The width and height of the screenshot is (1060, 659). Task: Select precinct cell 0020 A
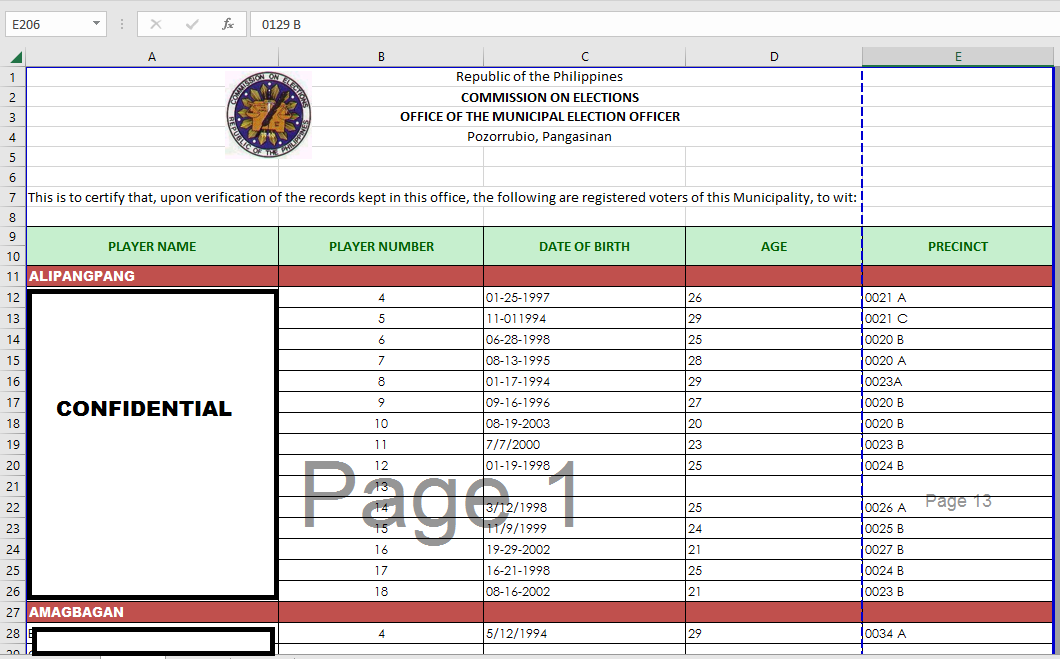958,360
